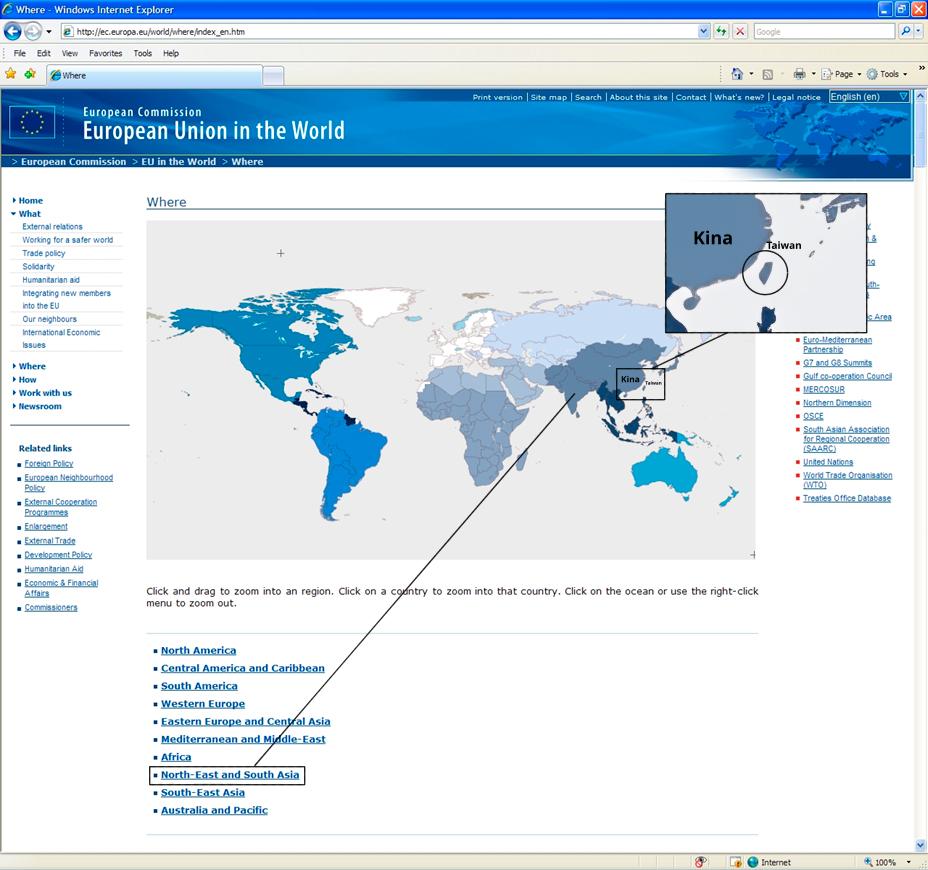Click the Home toolbar icon
928x870 pixels.
tap(737, 74)
